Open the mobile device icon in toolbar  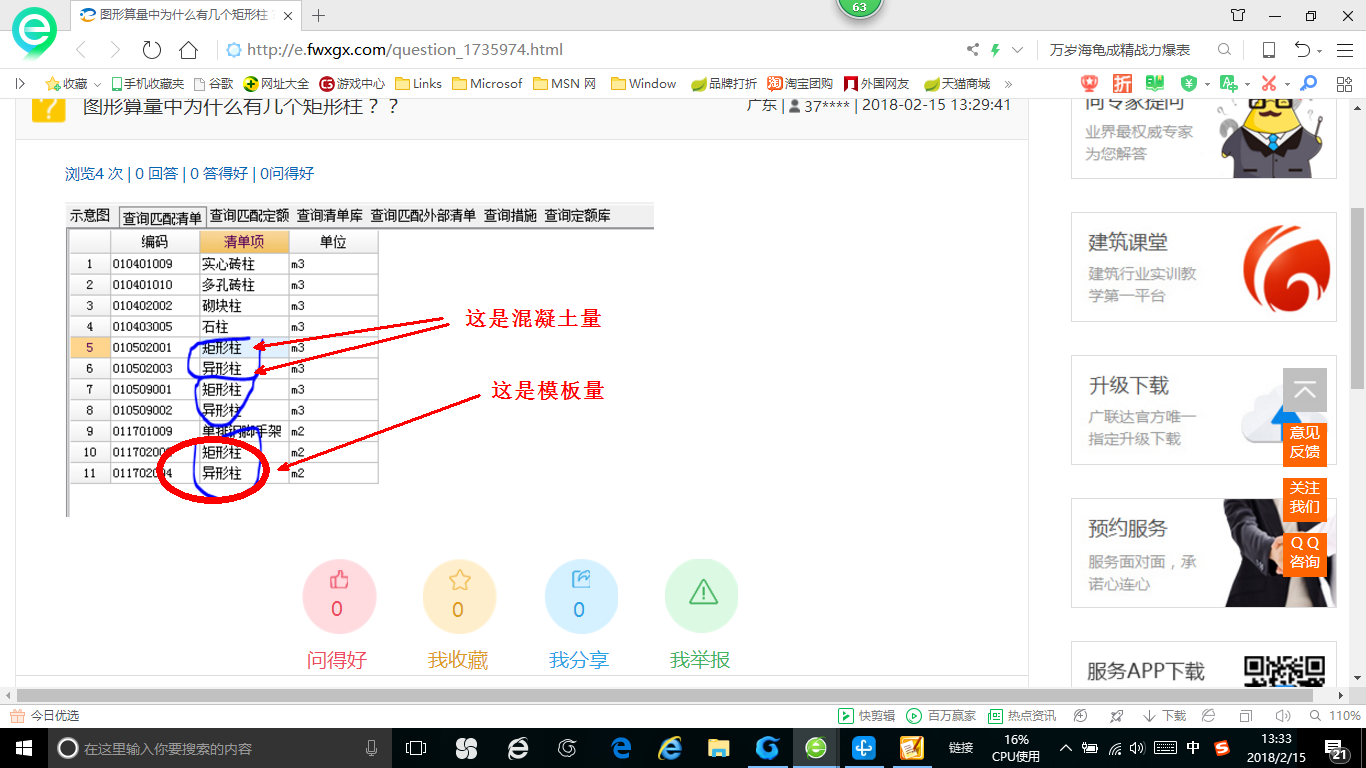click(1268, 50)
